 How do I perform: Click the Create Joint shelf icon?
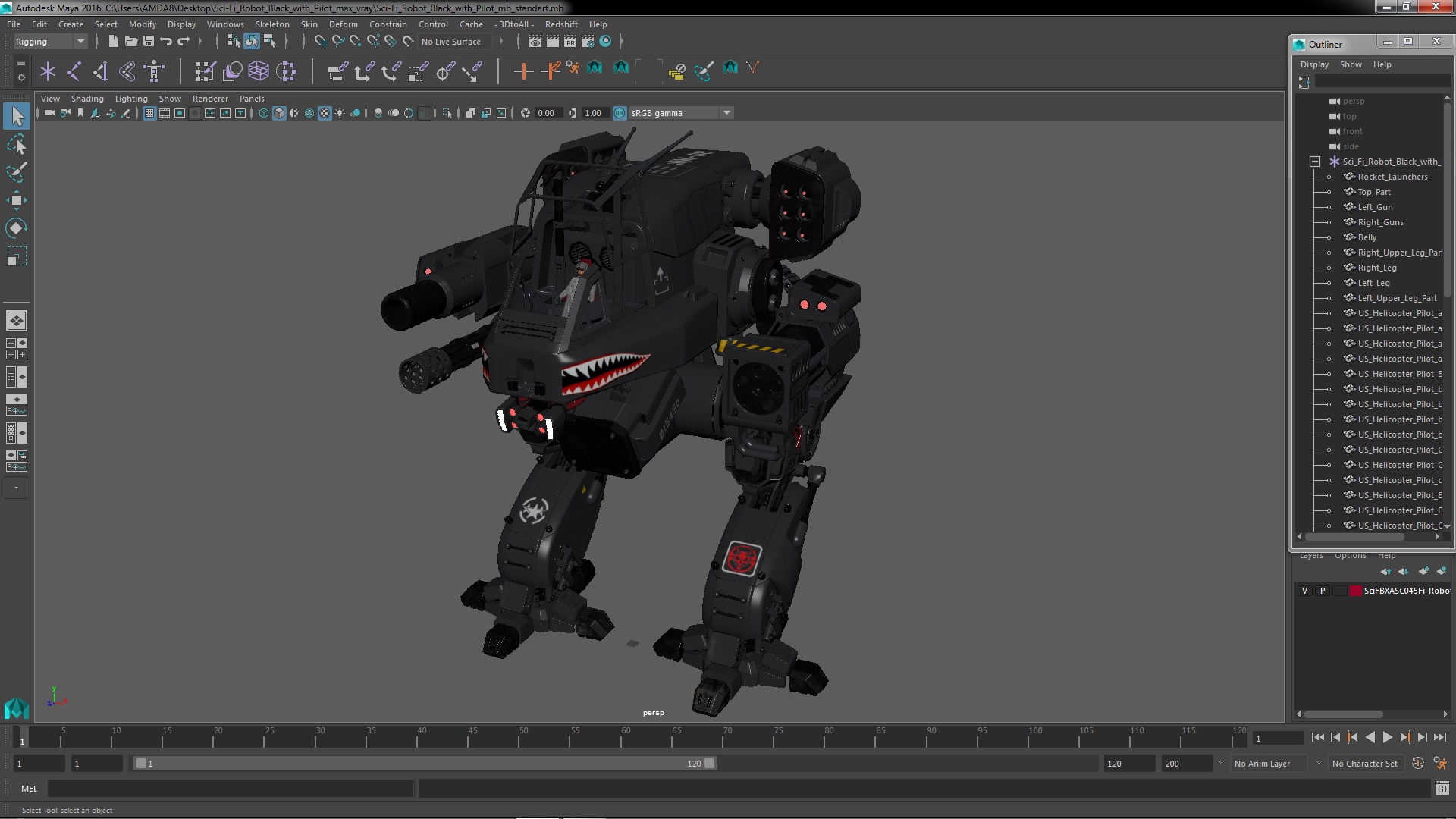pyautogui.click(x=74, y=71)
